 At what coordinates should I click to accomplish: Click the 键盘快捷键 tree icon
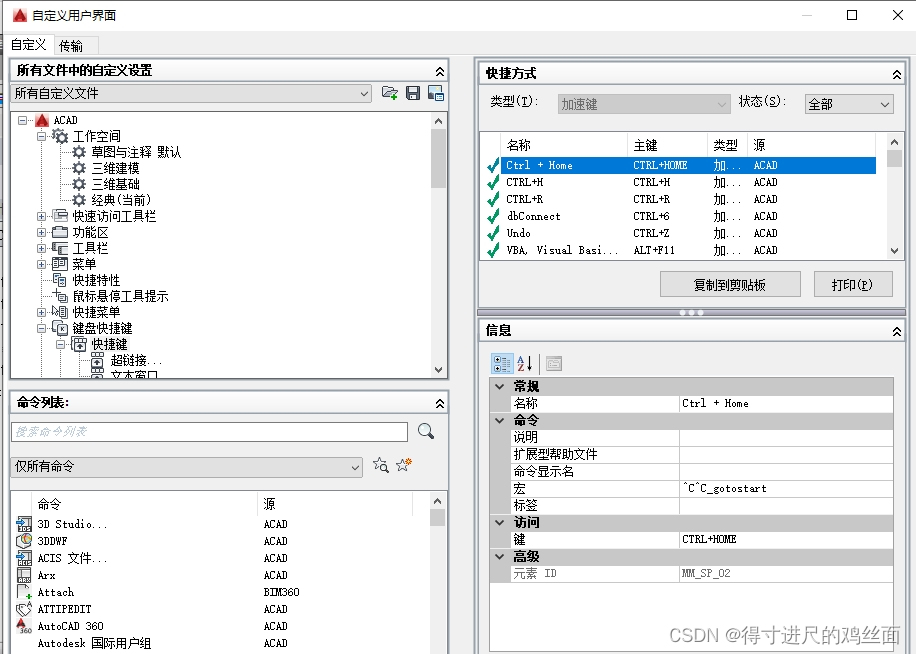pyautogui.click(x=60, y=328)
